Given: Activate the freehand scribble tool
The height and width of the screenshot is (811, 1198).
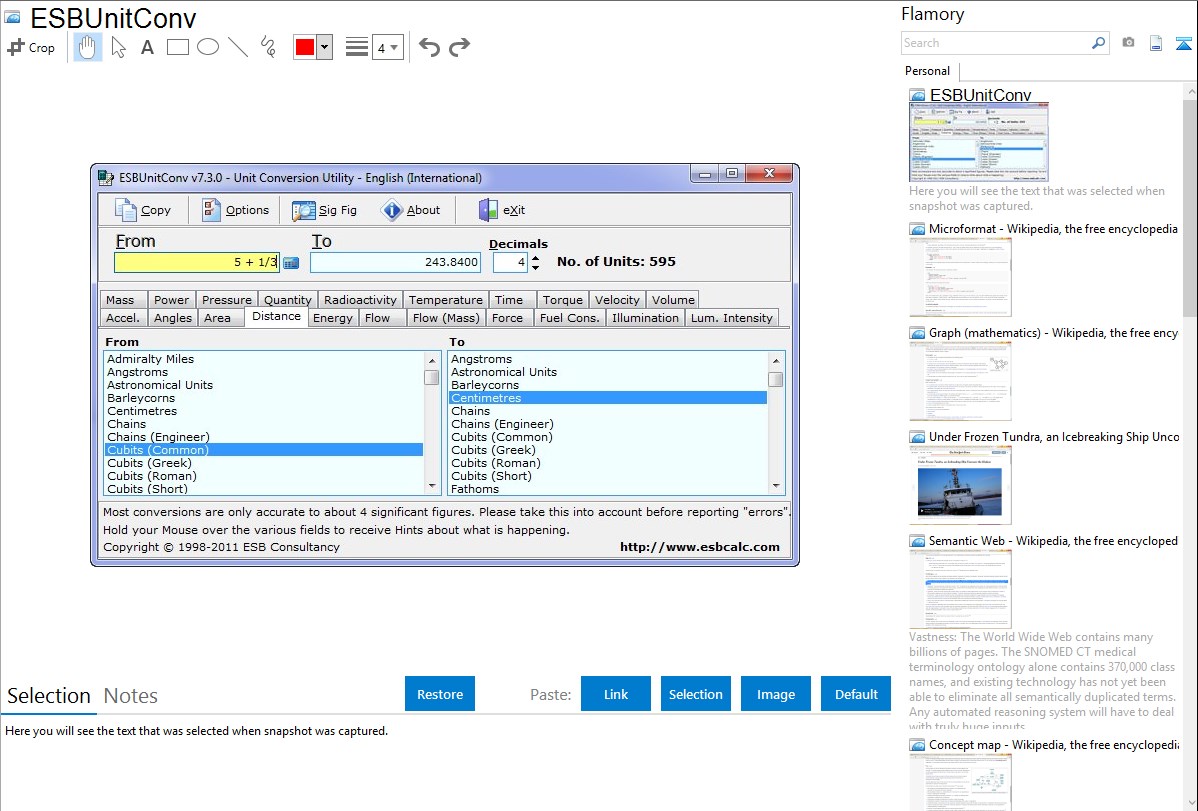Looking at the screenshot, I should (x=268, y=47).
